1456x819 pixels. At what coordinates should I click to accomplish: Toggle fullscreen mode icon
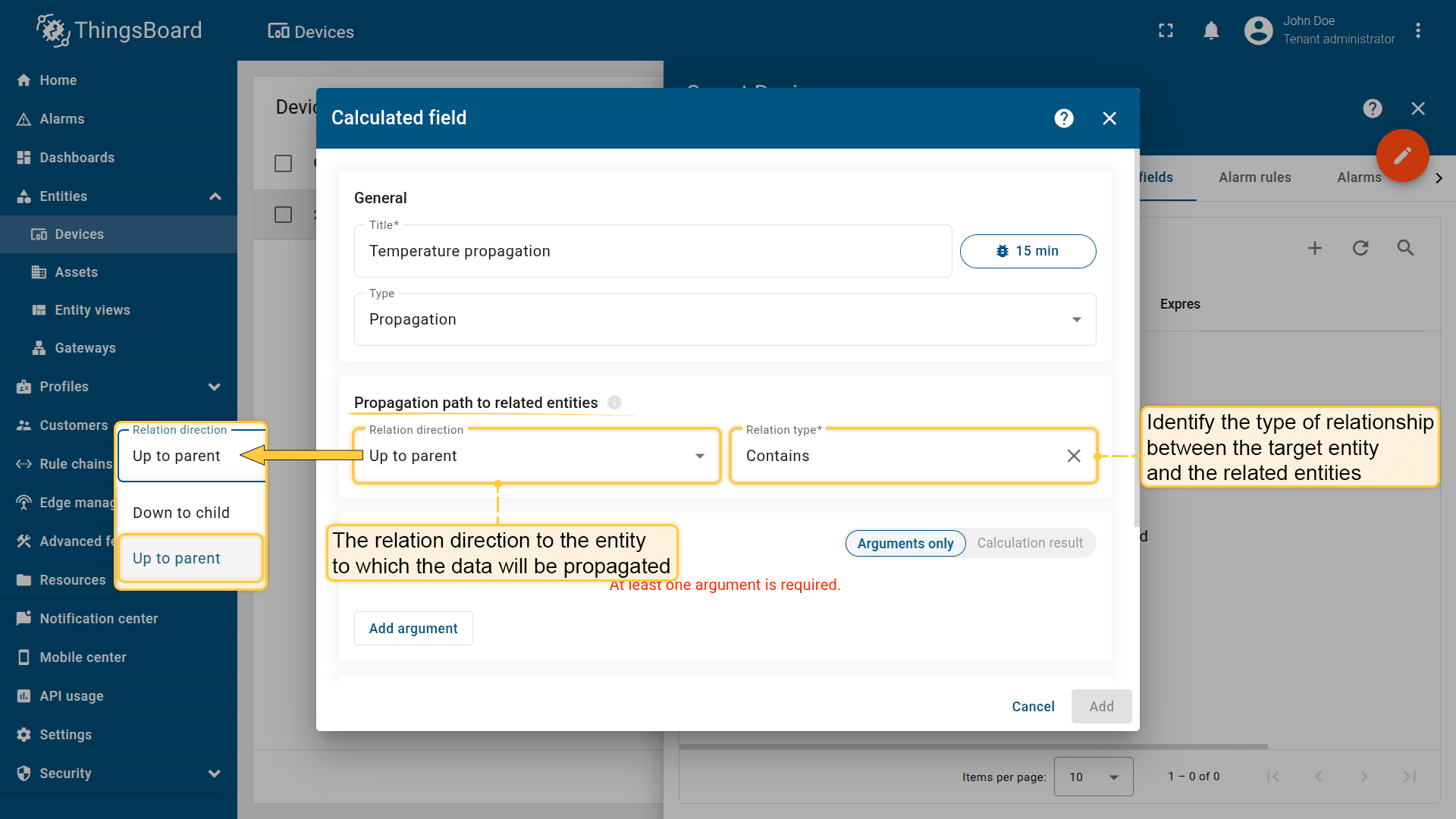click(1166, 31)
